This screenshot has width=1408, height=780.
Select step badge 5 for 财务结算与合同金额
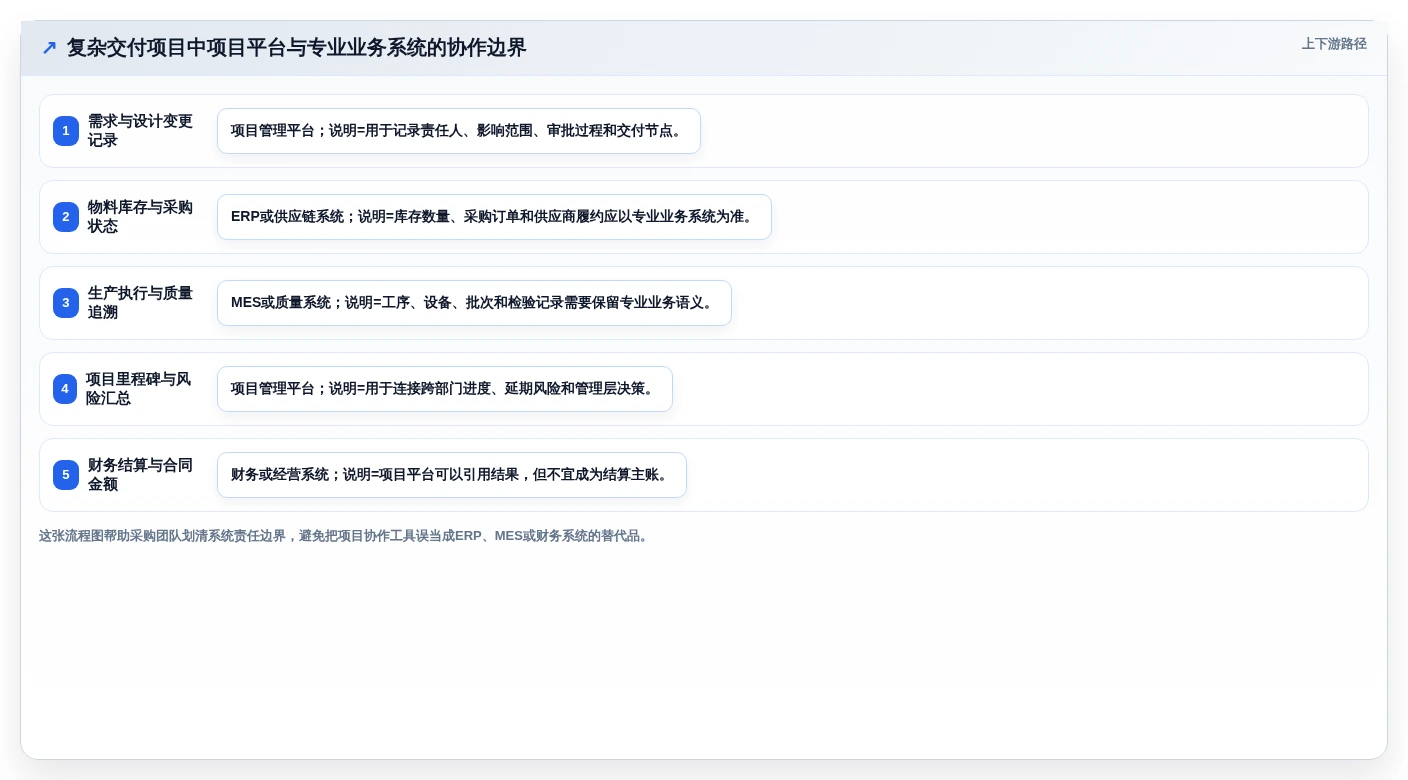coord(66,475)
